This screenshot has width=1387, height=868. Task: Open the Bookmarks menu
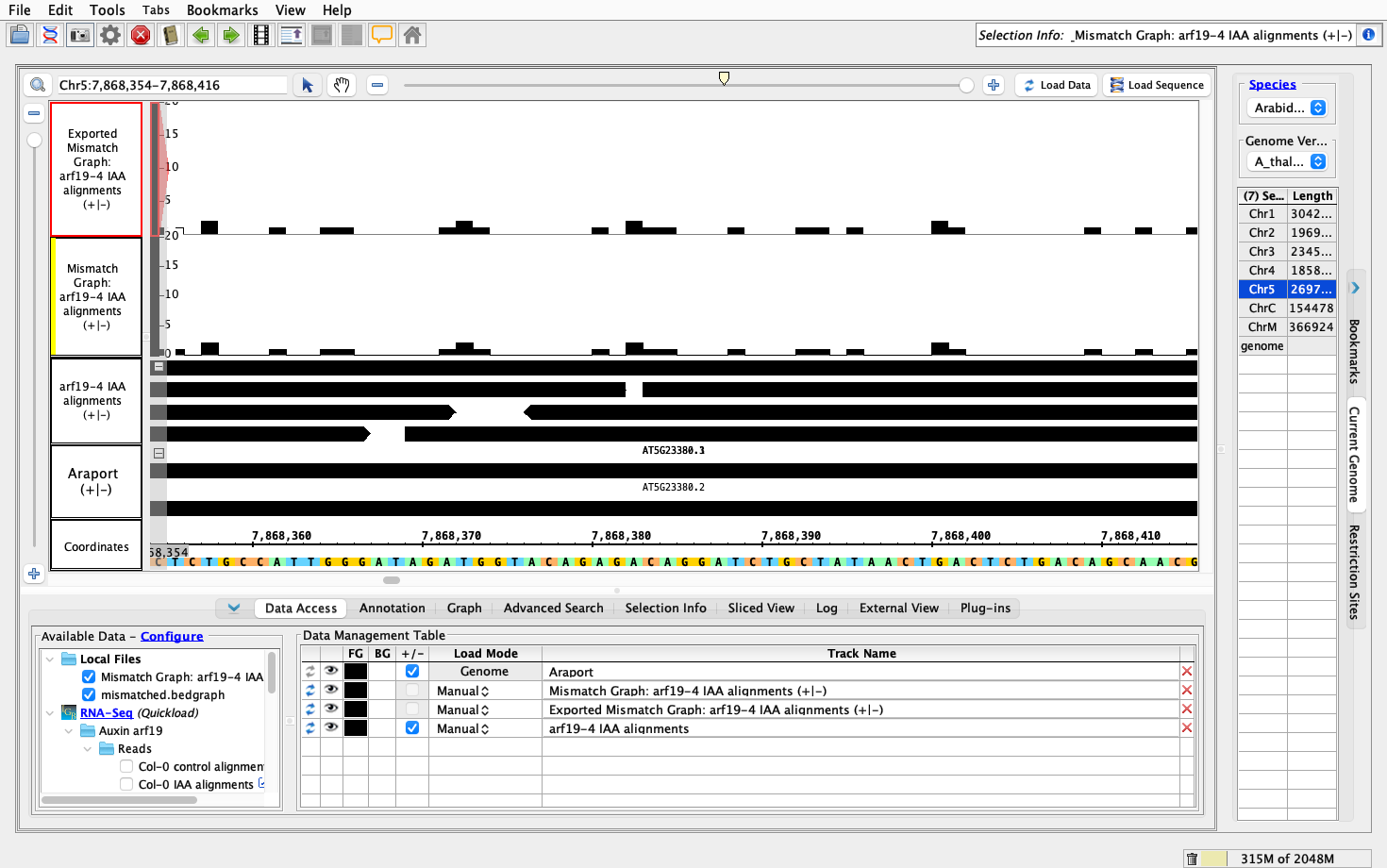[222, 9]
